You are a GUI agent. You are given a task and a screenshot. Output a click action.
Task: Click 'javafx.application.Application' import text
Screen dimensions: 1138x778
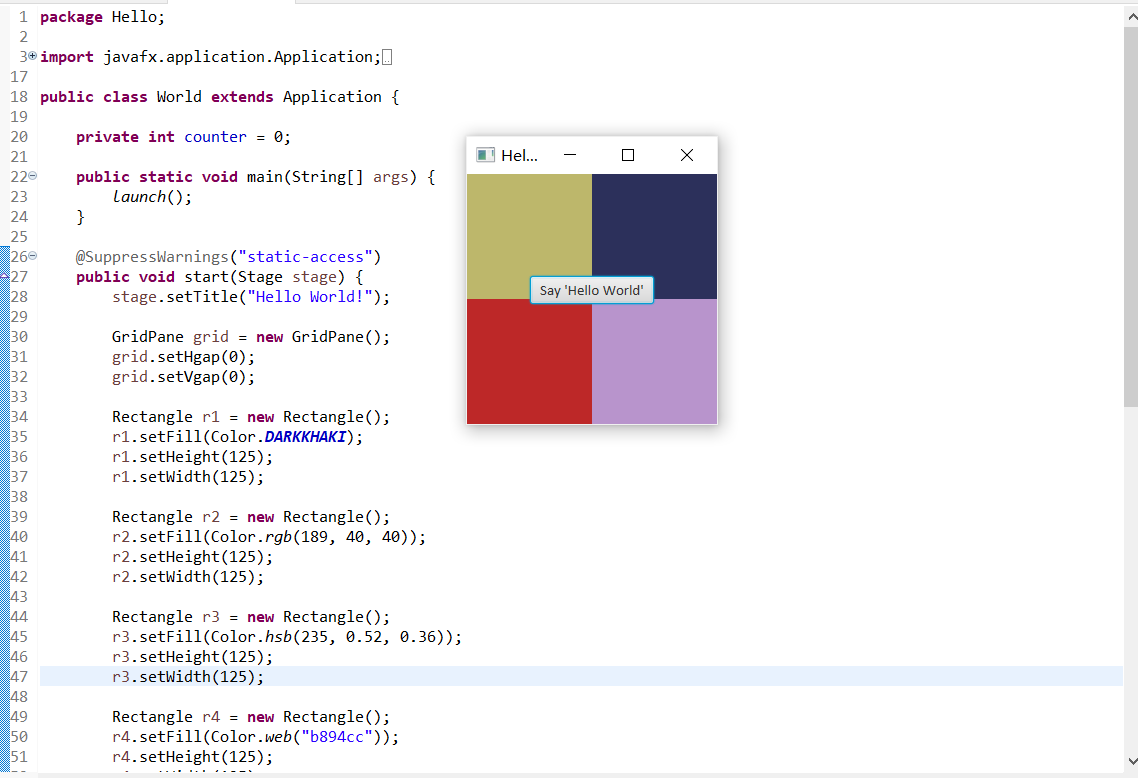[x=237, y=57]
